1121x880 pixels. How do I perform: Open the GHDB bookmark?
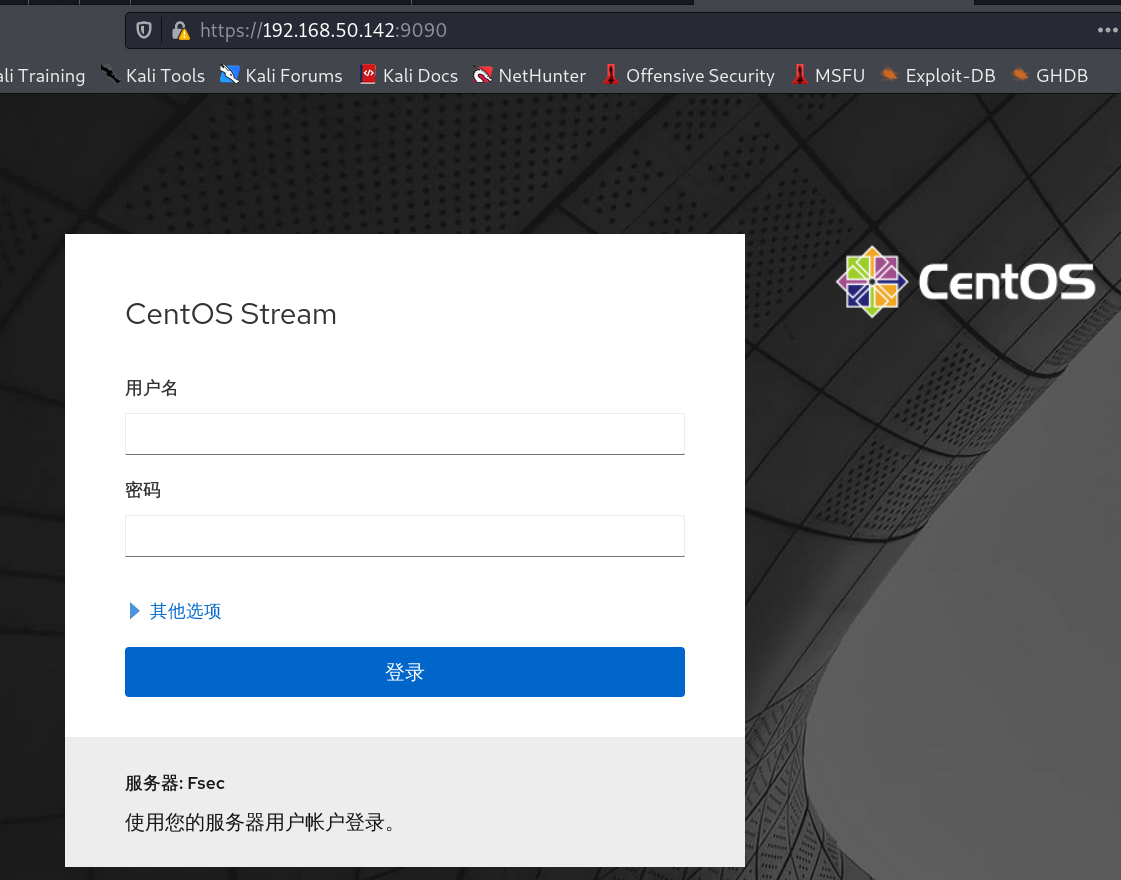click(1050, 76)
